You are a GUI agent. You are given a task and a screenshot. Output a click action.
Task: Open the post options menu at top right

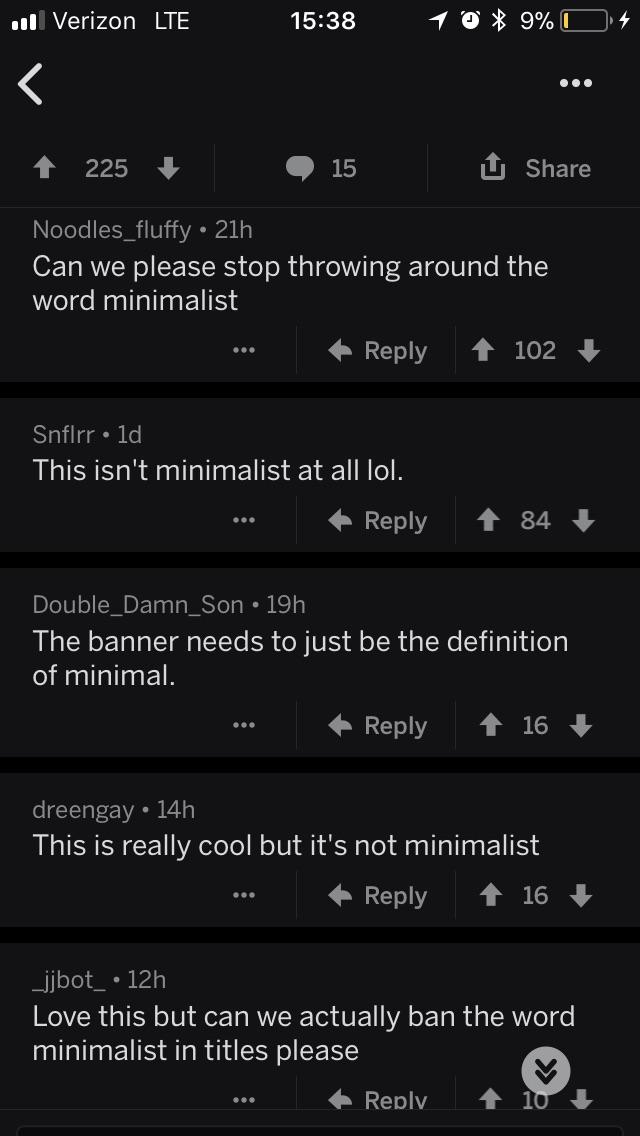[575, 83]
